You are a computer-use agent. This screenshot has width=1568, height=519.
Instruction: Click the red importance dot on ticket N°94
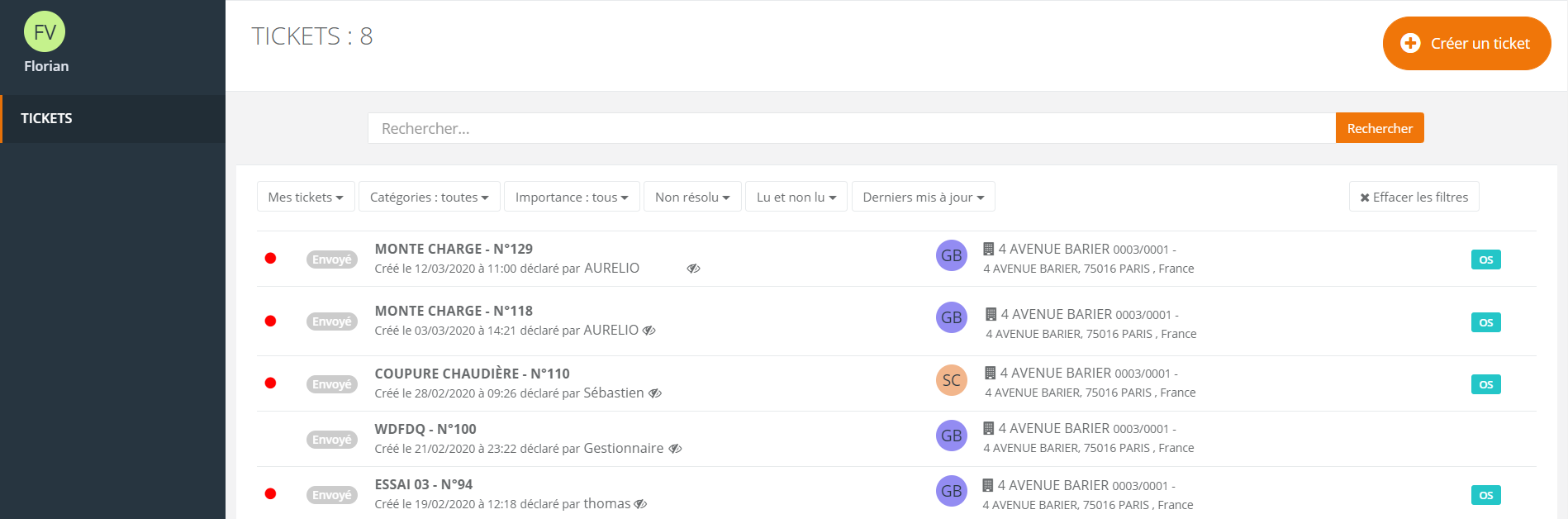270,493
